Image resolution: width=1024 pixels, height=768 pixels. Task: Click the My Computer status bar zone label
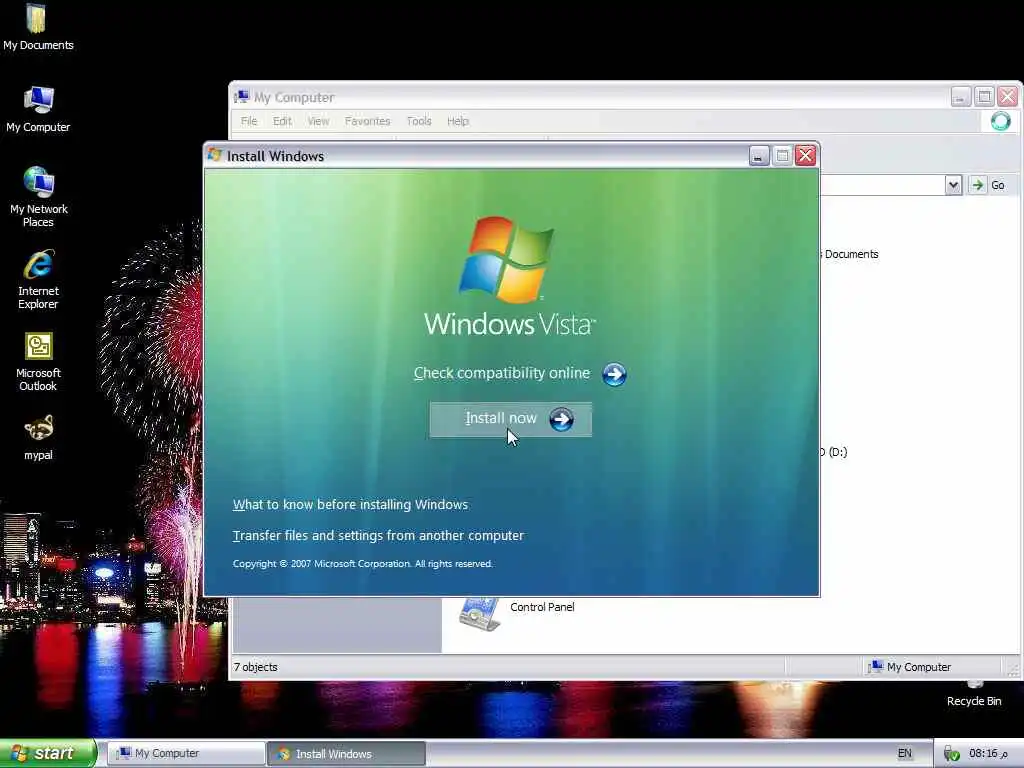(x=919, y=667)
